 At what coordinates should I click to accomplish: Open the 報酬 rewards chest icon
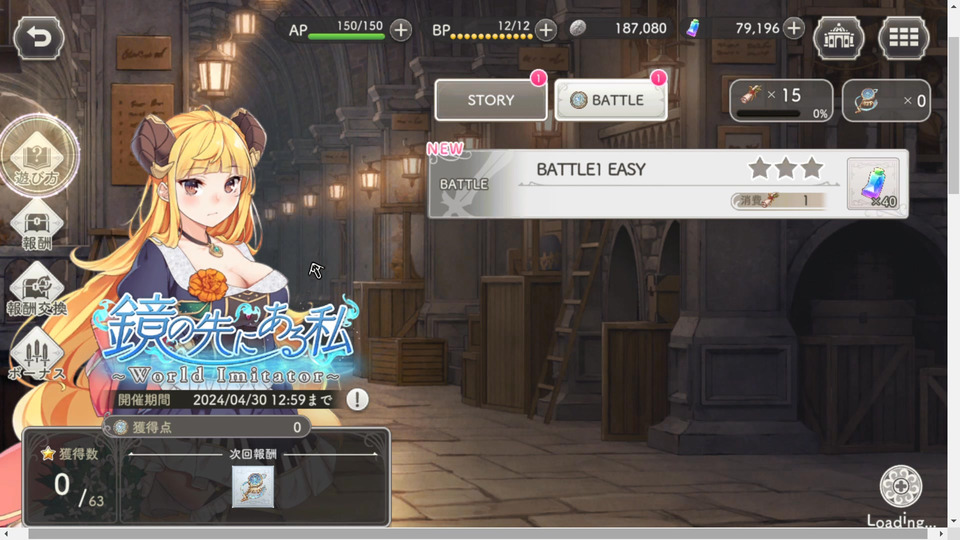[37, 225]
